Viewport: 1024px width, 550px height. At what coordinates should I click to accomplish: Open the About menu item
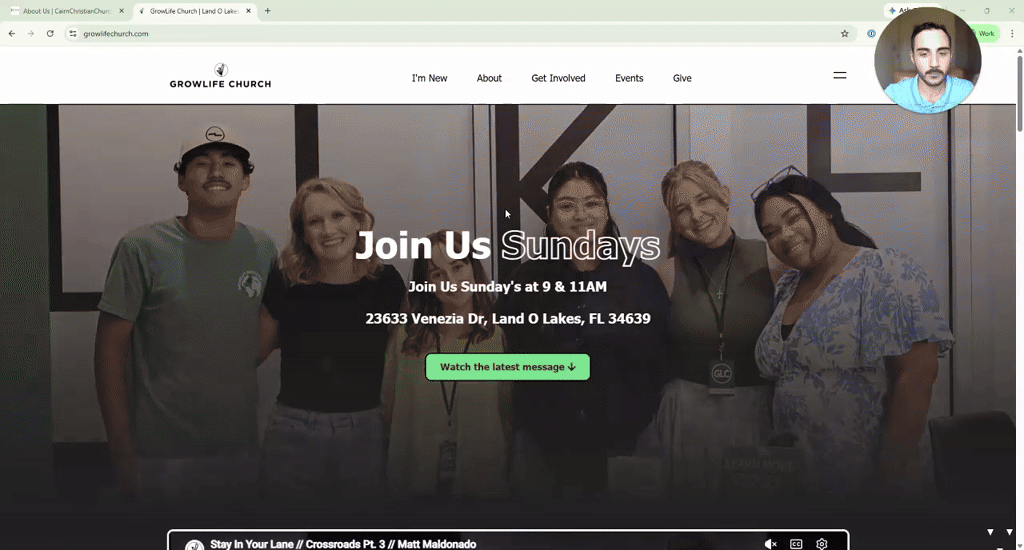pos(489,78)
